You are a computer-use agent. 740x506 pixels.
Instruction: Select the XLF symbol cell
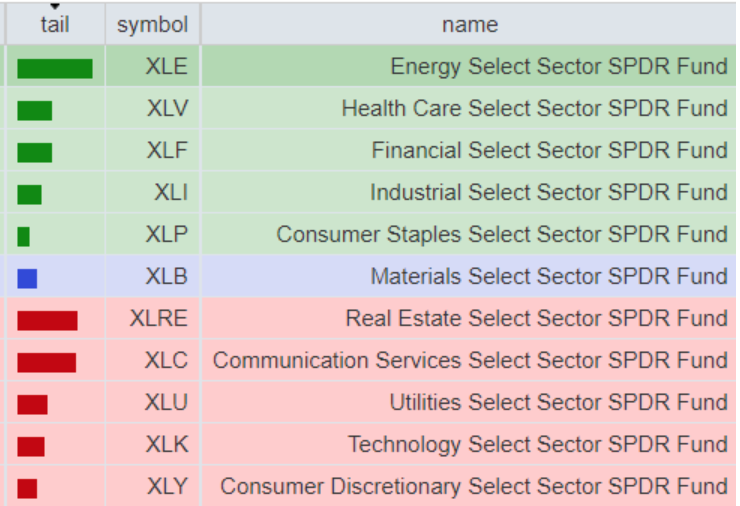pyautogui.click(x=167, y=151)
